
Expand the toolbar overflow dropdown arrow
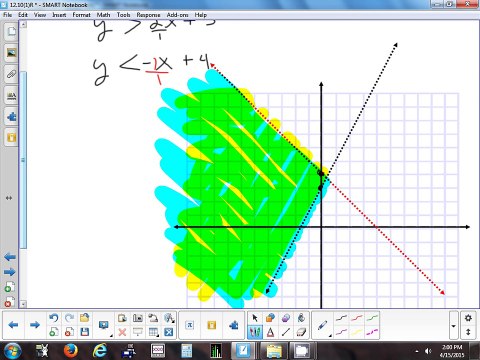(453, 326)
